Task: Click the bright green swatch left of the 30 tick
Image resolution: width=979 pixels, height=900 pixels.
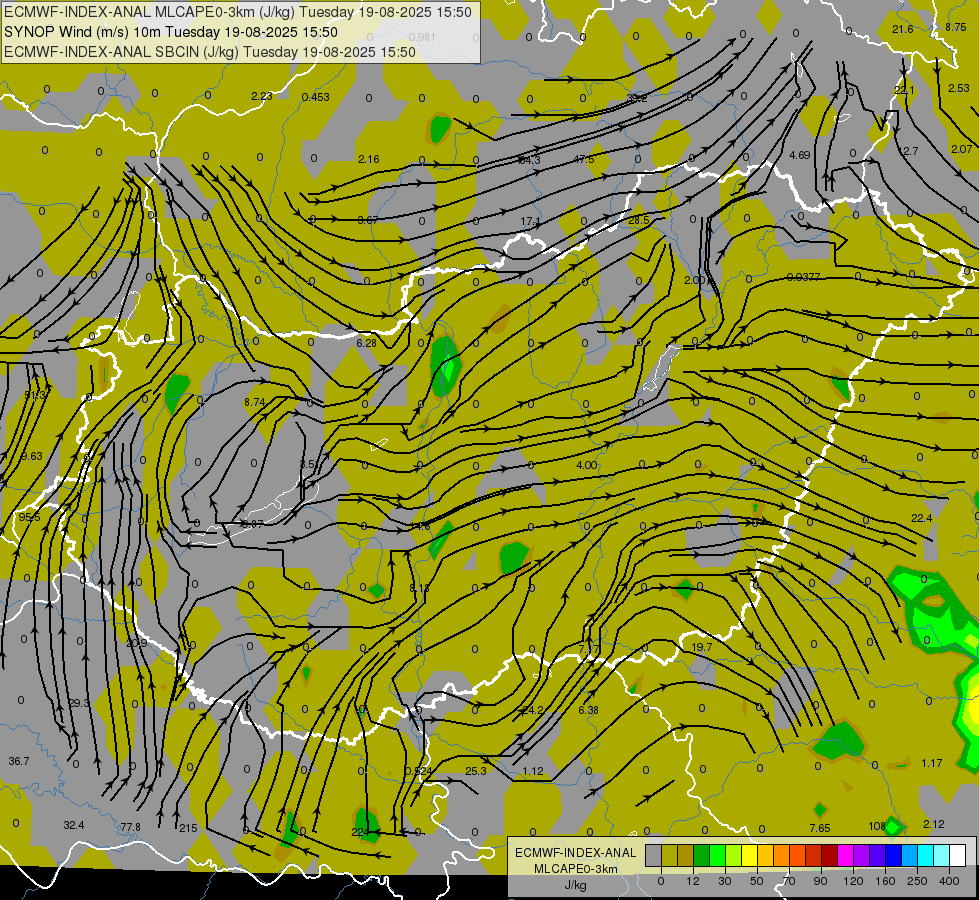Action: pos(717,856)
